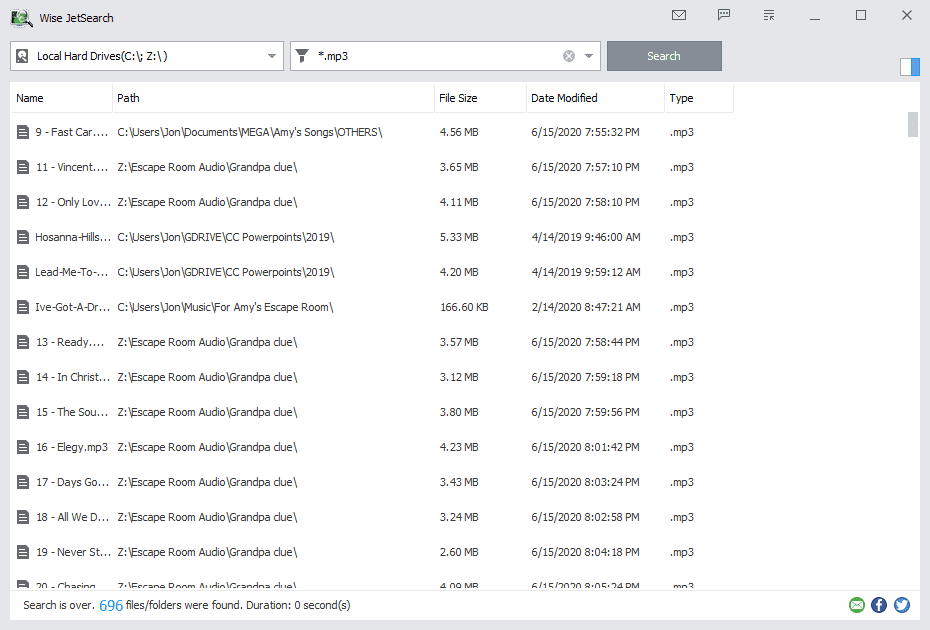This screenshot has width=930, height=630.
Task: Select the Lead-Me-To file name
Action: click(72, 272)
